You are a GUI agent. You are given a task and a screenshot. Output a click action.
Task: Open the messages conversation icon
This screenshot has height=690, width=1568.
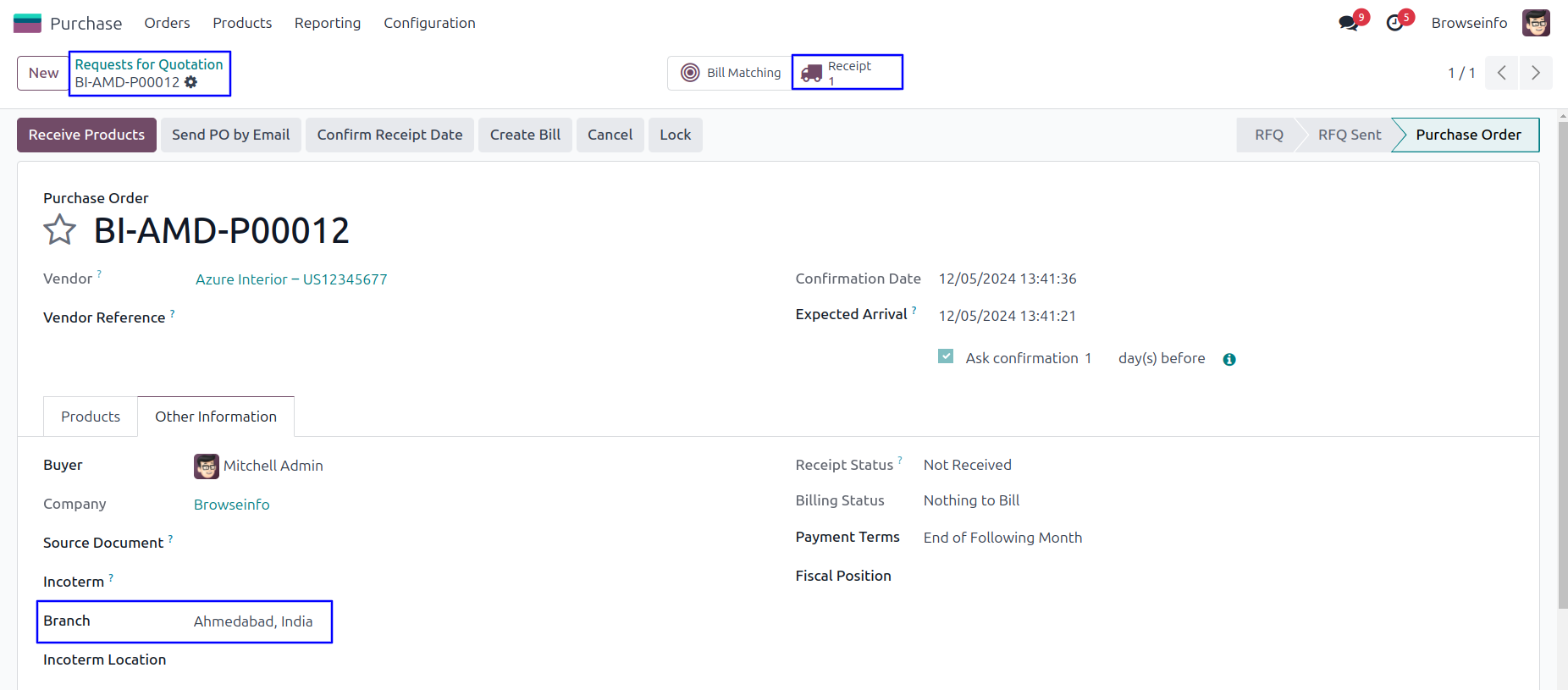[1349, 23]
